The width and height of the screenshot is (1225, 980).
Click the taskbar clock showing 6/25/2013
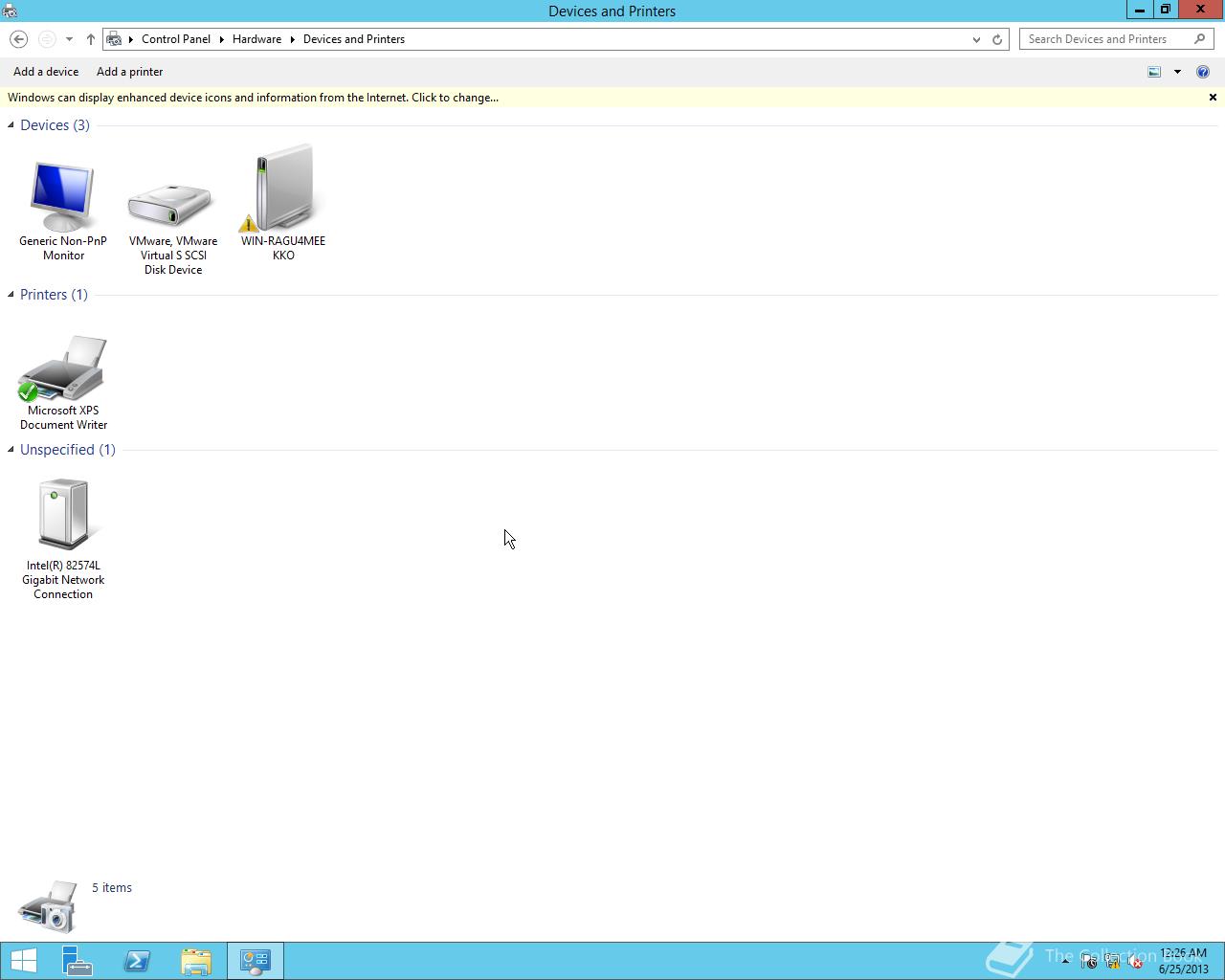click(1183, 961)
